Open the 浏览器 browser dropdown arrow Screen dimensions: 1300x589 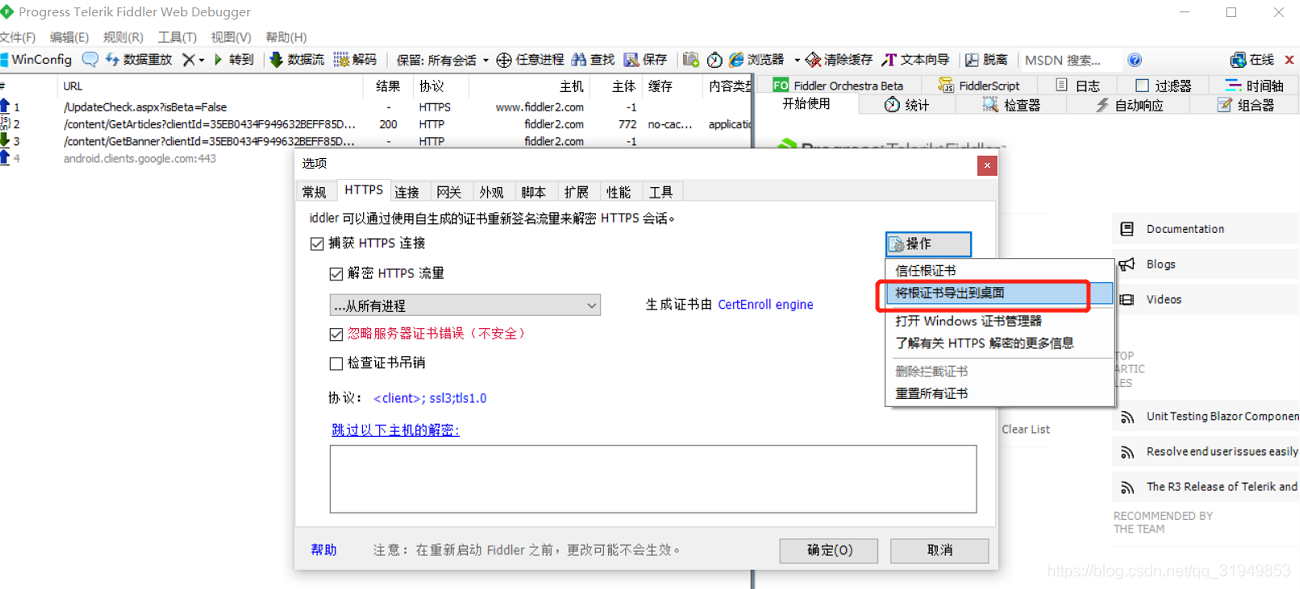tap(797, 60)
